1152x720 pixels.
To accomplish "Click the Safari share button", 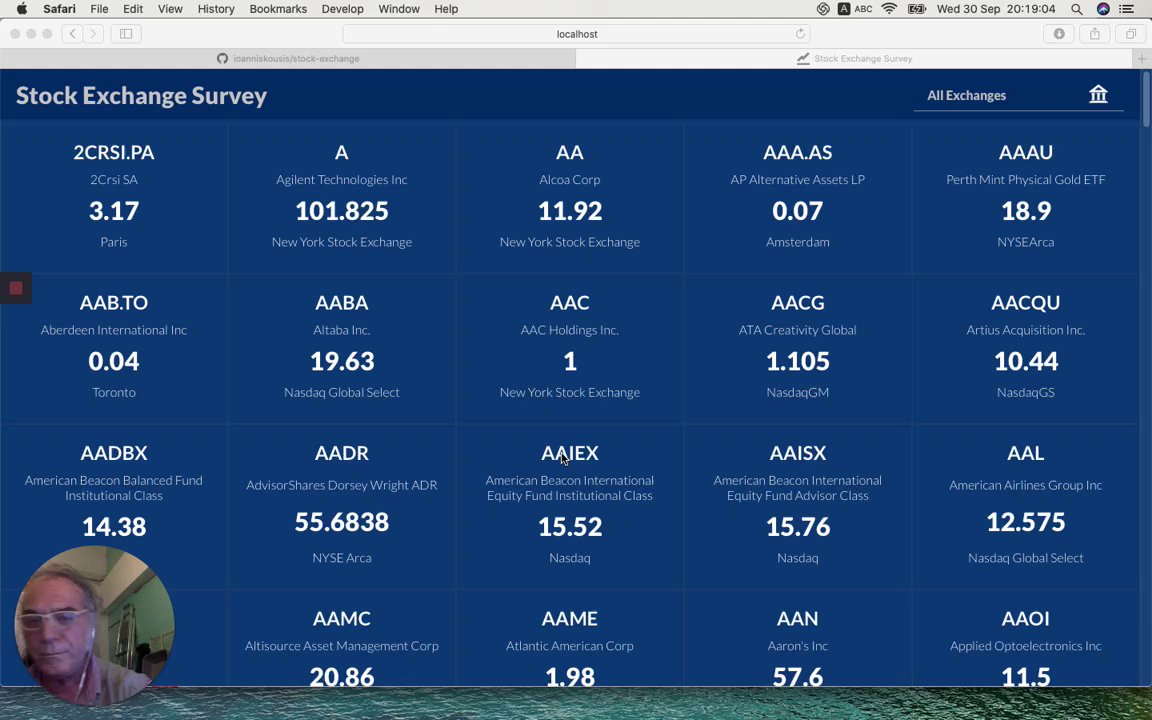I will pos(1095,34).
